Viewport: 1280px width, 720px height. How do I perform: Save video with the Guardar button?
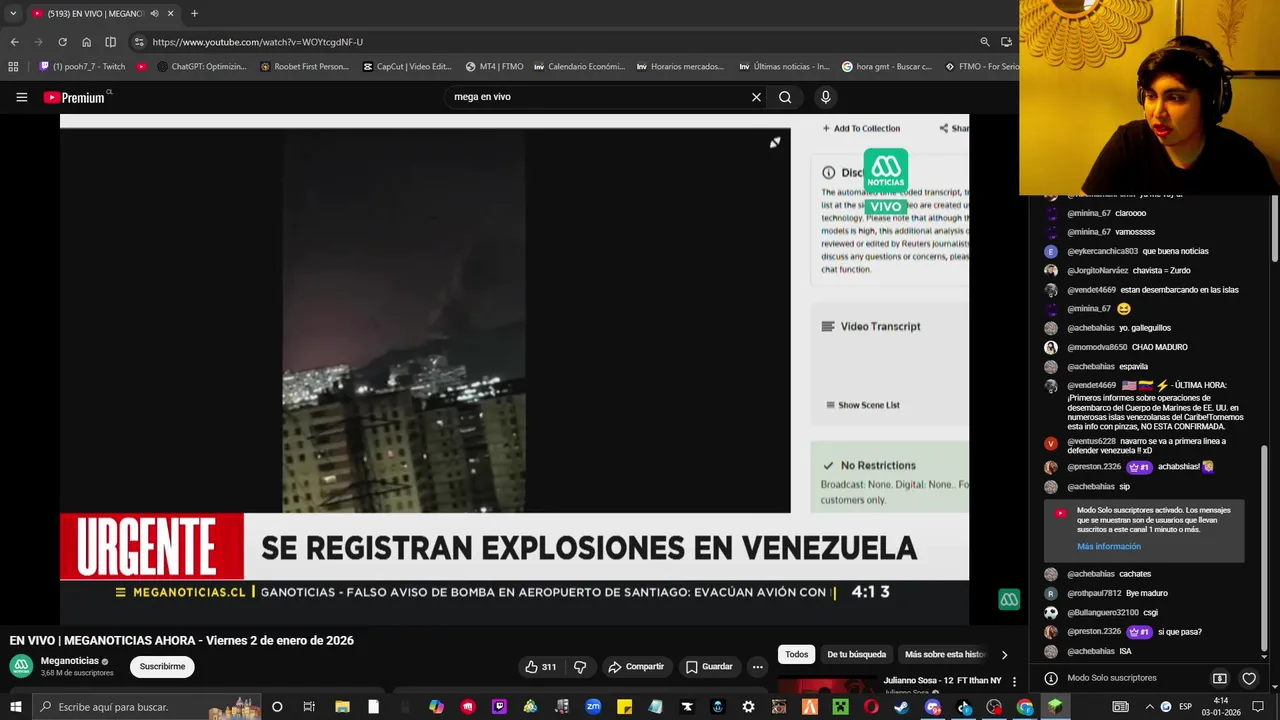point(709,667)
